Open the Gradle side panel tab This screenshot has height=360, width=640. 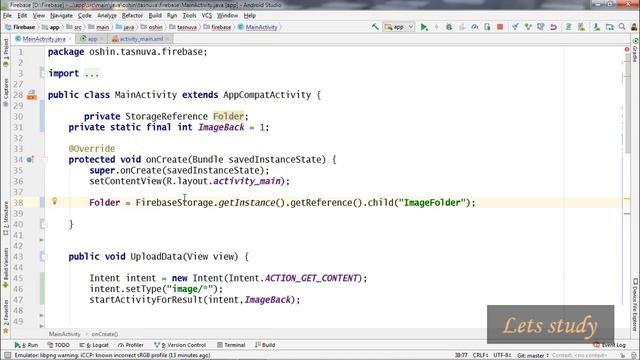coord(635,50)
